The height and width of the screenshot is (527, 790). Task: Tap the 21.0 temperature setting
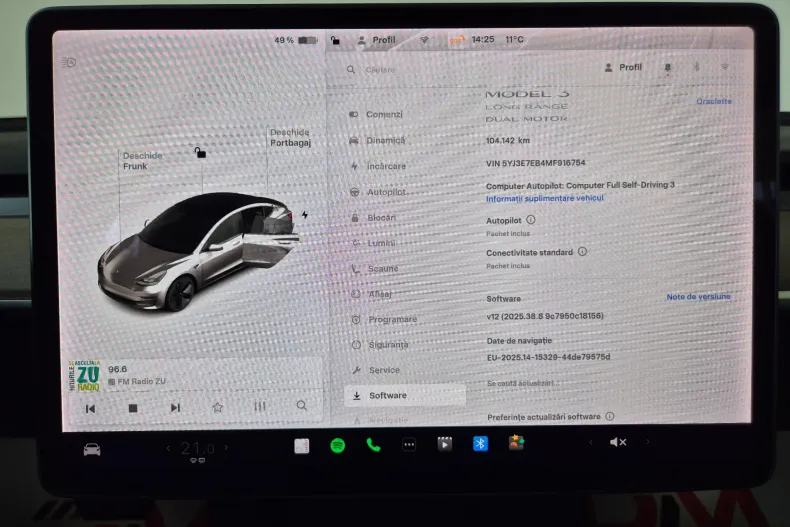point(198,448)
